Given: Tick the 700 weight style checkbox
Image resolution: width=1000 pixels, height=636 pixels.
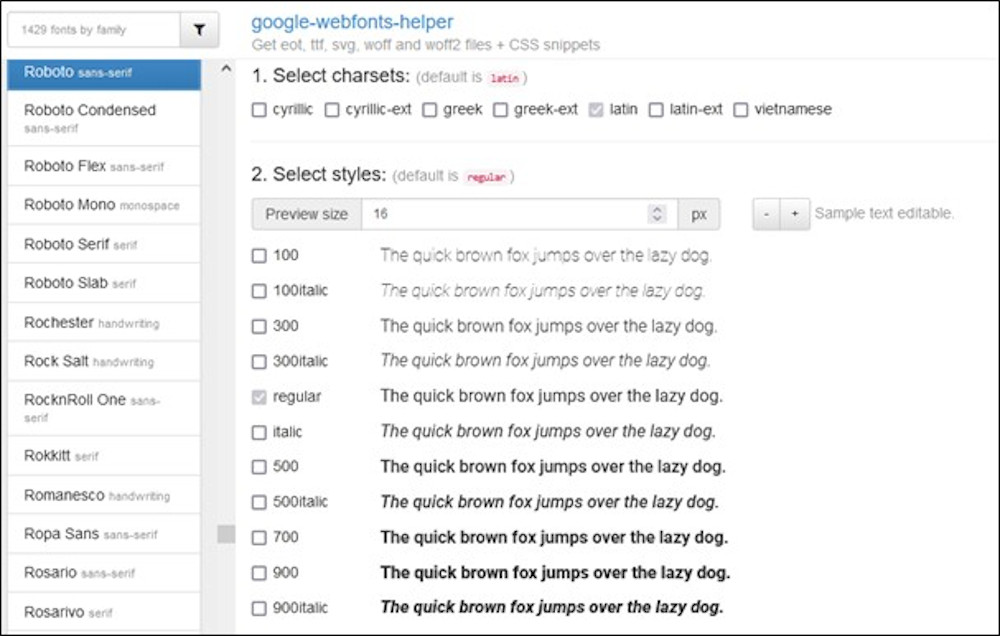Looking at the screenshot, I should (x=259, y=538).
